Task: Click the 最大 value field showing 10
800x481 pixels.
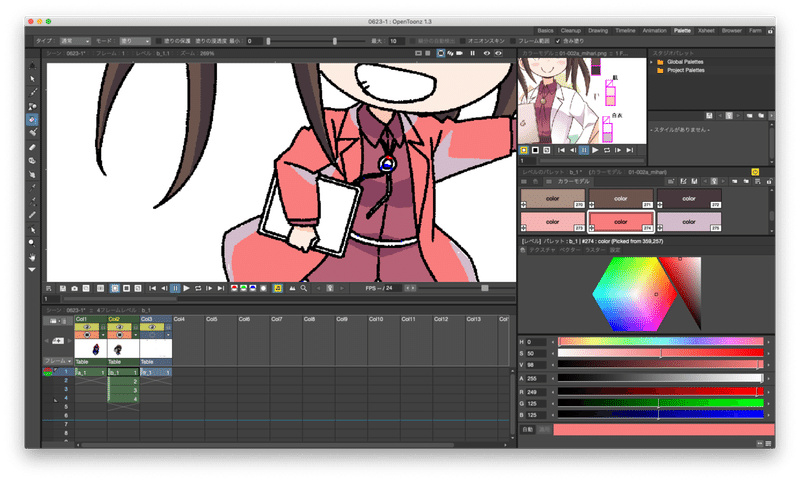Action: (x=396, y=41)
